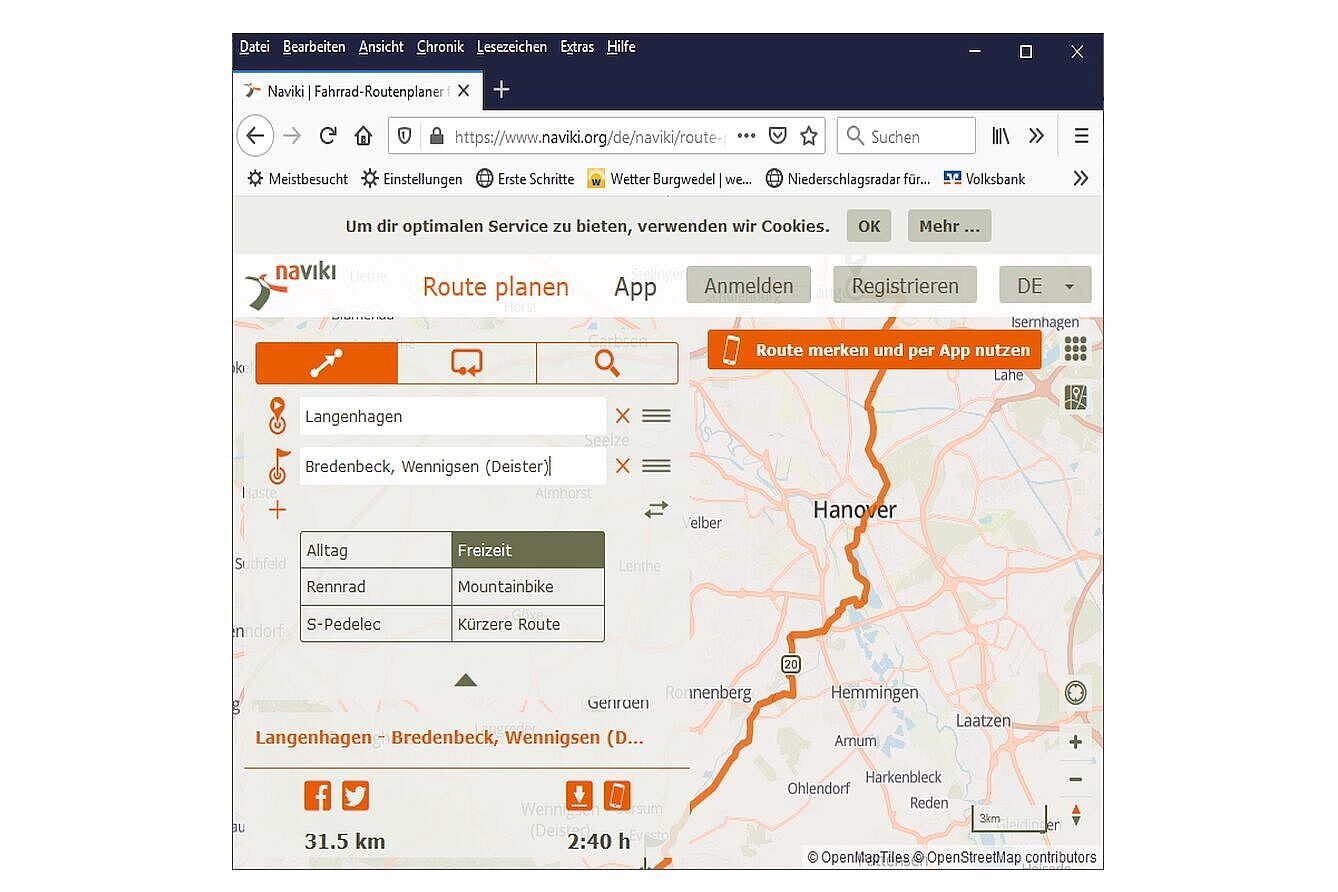The image size is (1338, 892).
Task: Reset map north compass arrow
Action: point(1076,815)
